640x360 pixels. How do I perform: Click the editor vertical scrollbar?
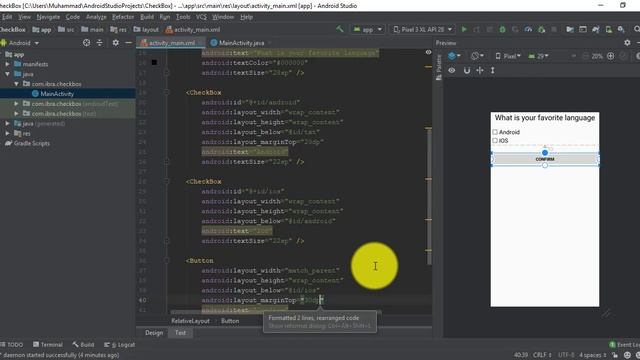pos(429,197)
